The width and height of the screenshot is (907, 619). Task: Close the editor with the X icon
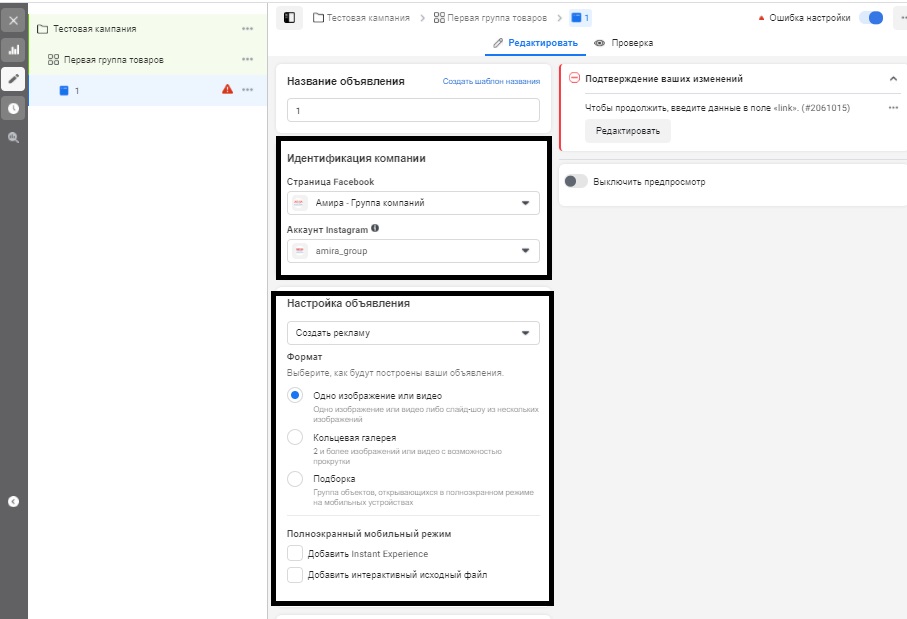(x=13, y=21)
